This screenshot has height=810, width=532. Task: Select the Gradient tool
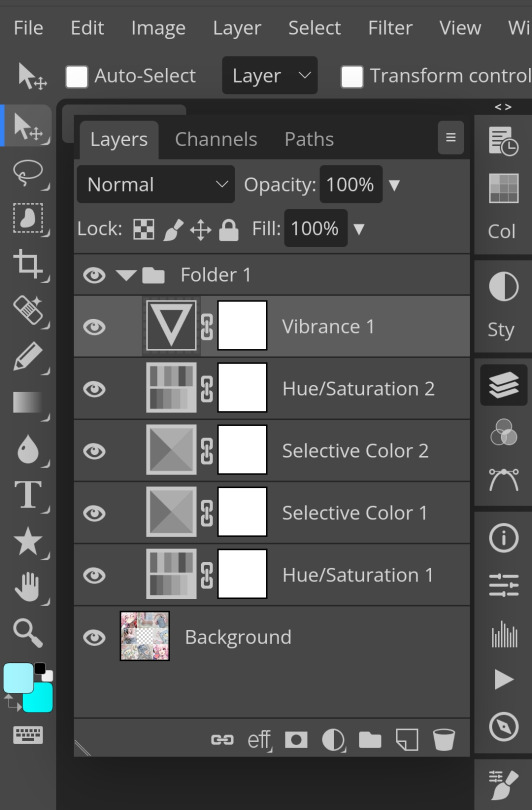(x=28, y=402)
